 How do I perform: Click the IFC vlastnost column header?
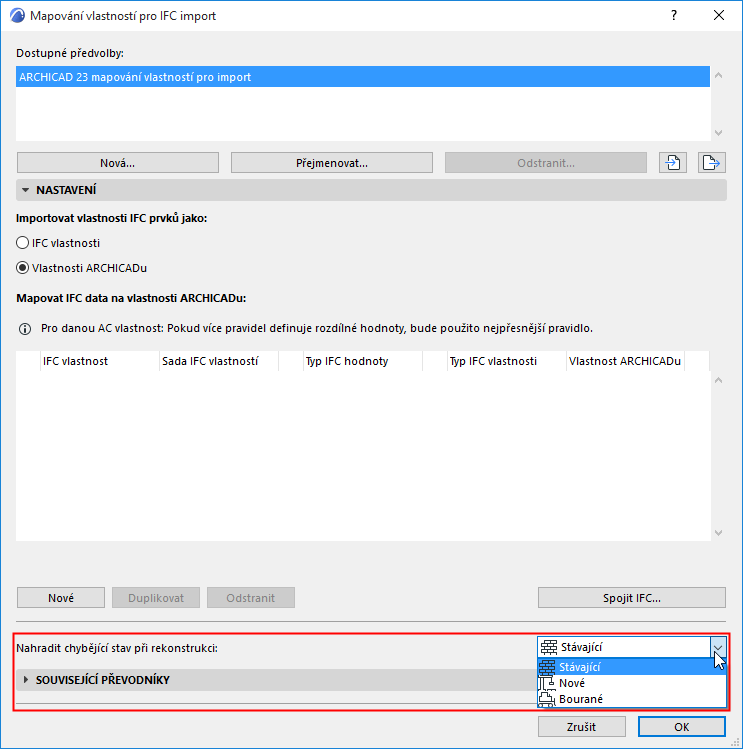click(x=99, y=361)
